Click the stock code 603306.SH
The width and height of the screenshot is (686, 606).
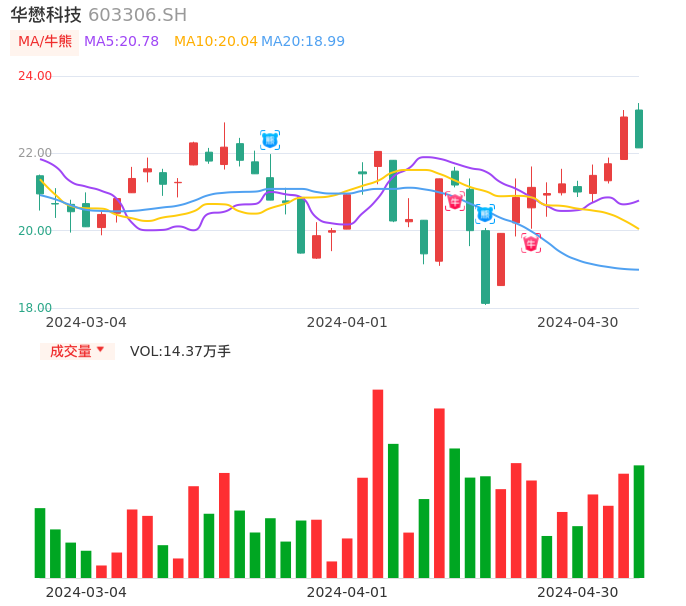pos(138,15)
